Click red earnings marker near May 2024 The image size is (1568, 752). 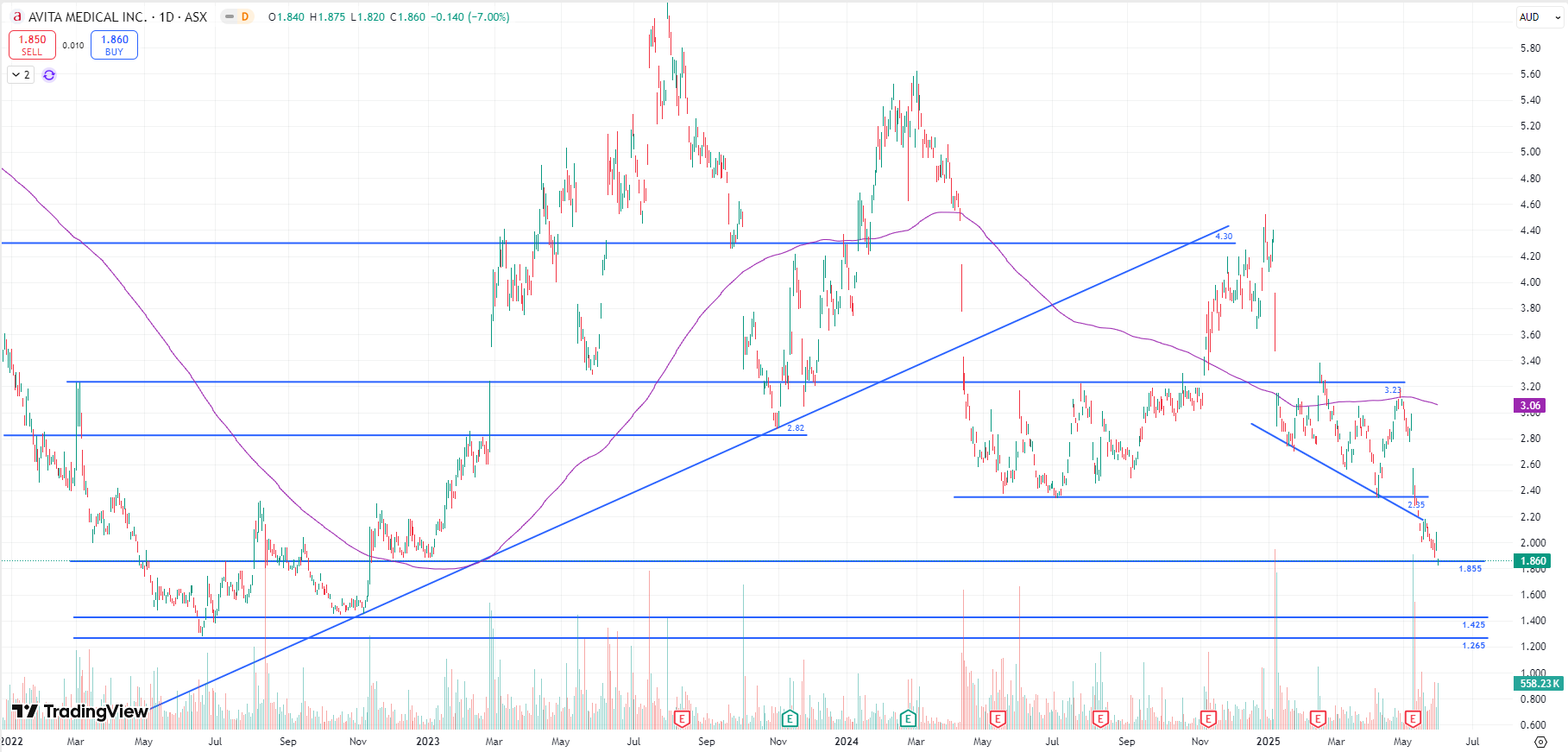[x=998, y=718]
